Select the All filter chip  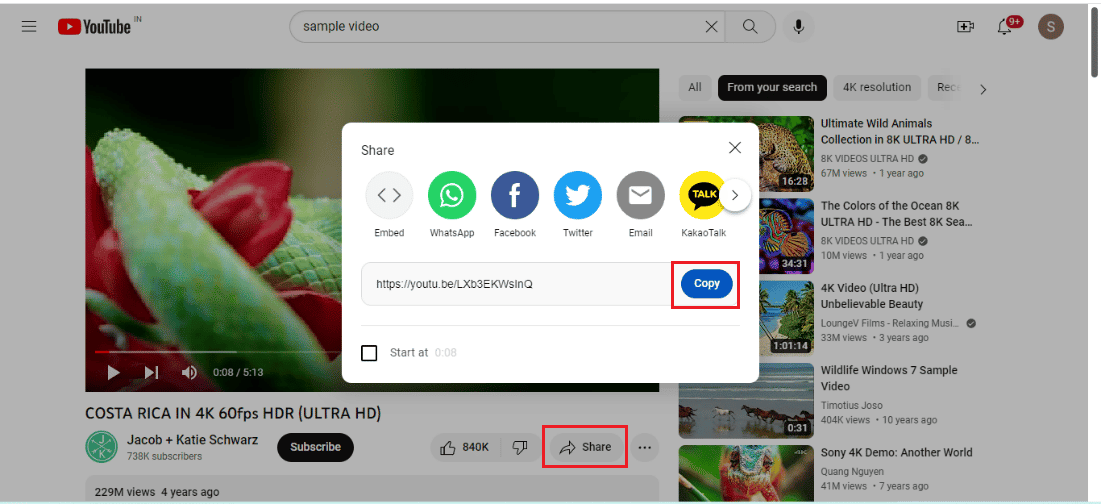tap(694, 88)
